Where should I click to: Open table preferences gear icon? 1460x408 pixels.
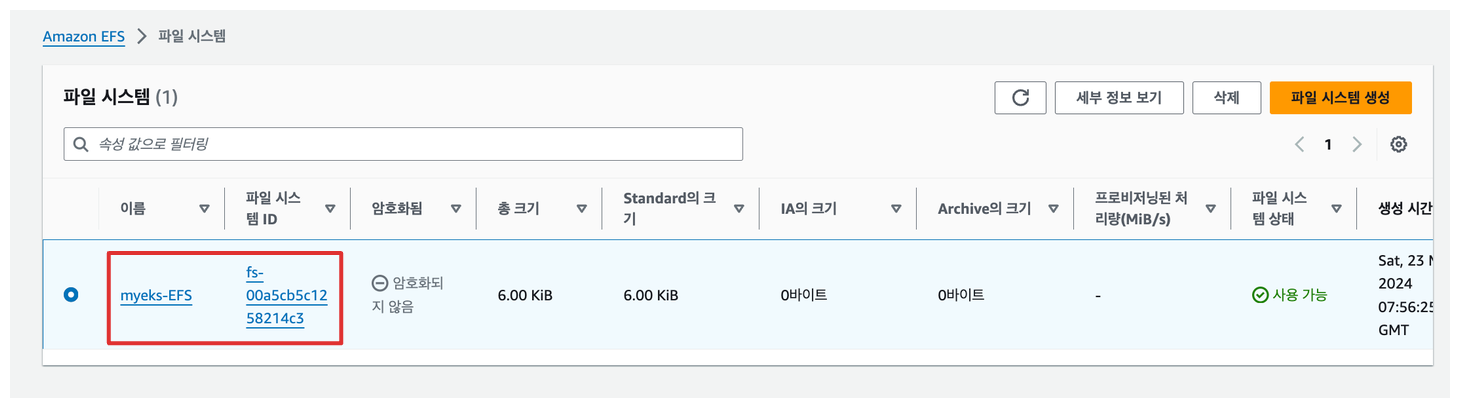[1398, 144]
